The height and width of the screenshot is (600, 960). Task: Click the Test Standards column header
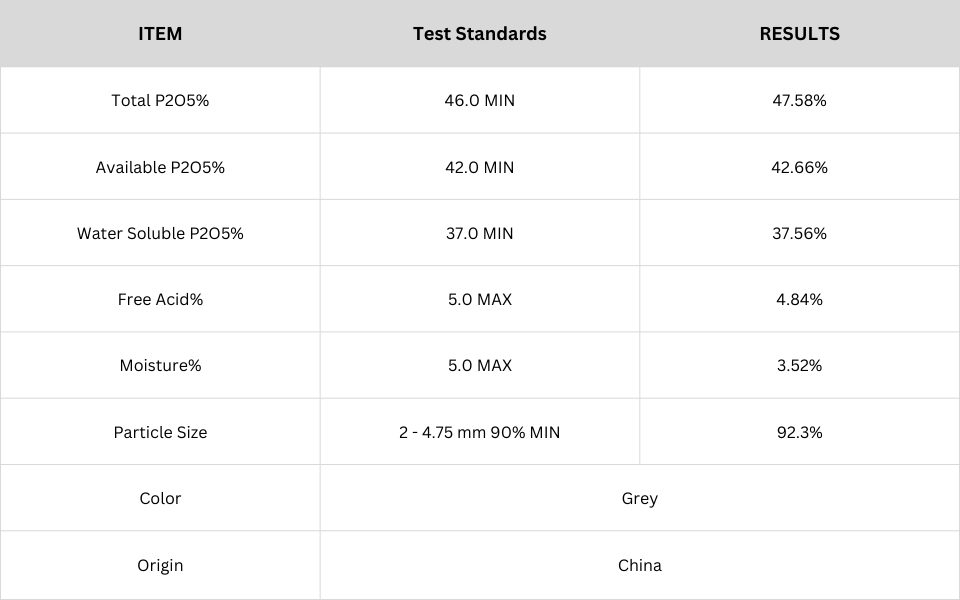coord(480,34)
